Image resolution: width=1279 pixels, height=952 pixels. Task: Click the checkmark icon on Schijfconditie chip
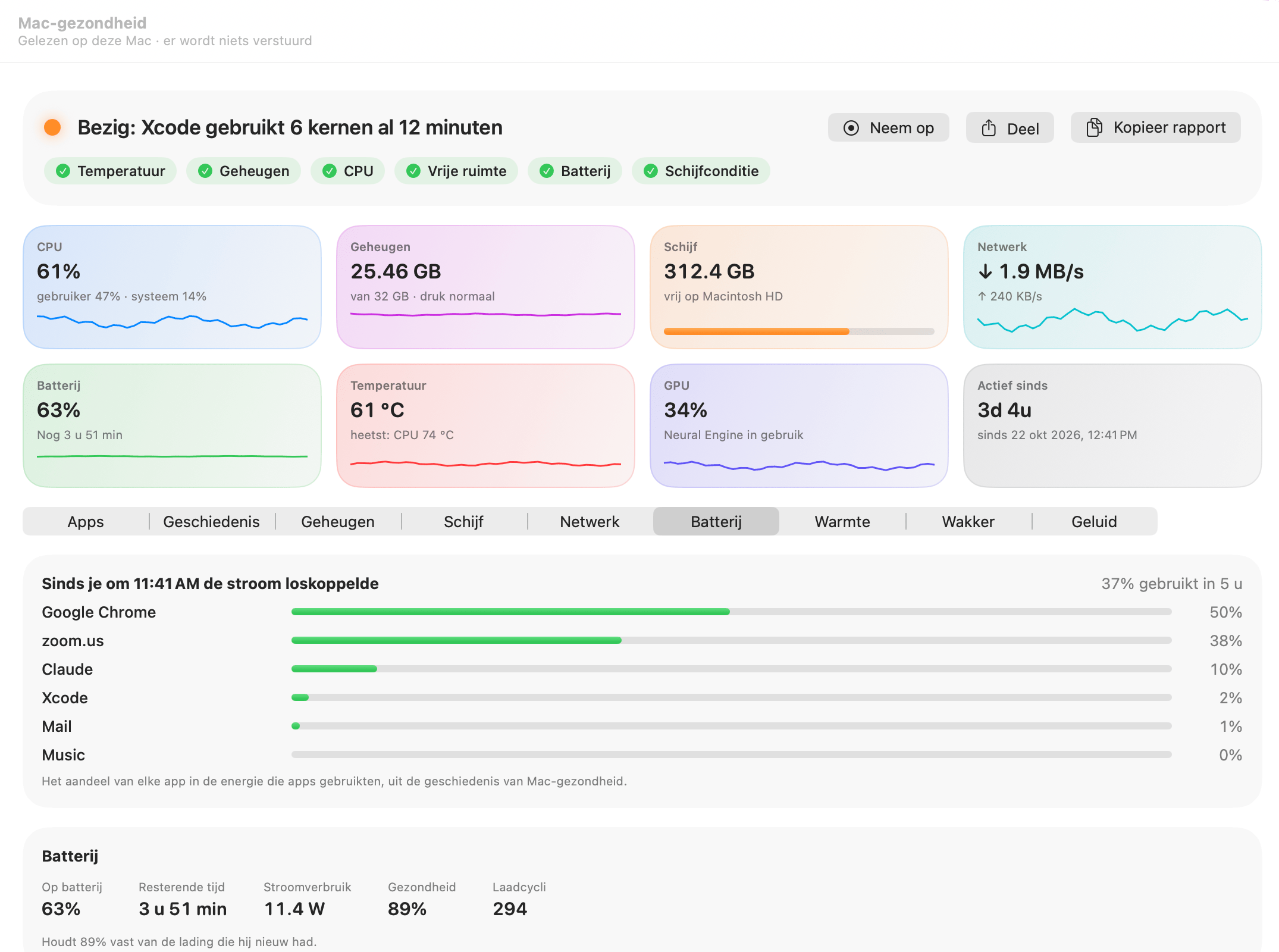coord(651,171)
